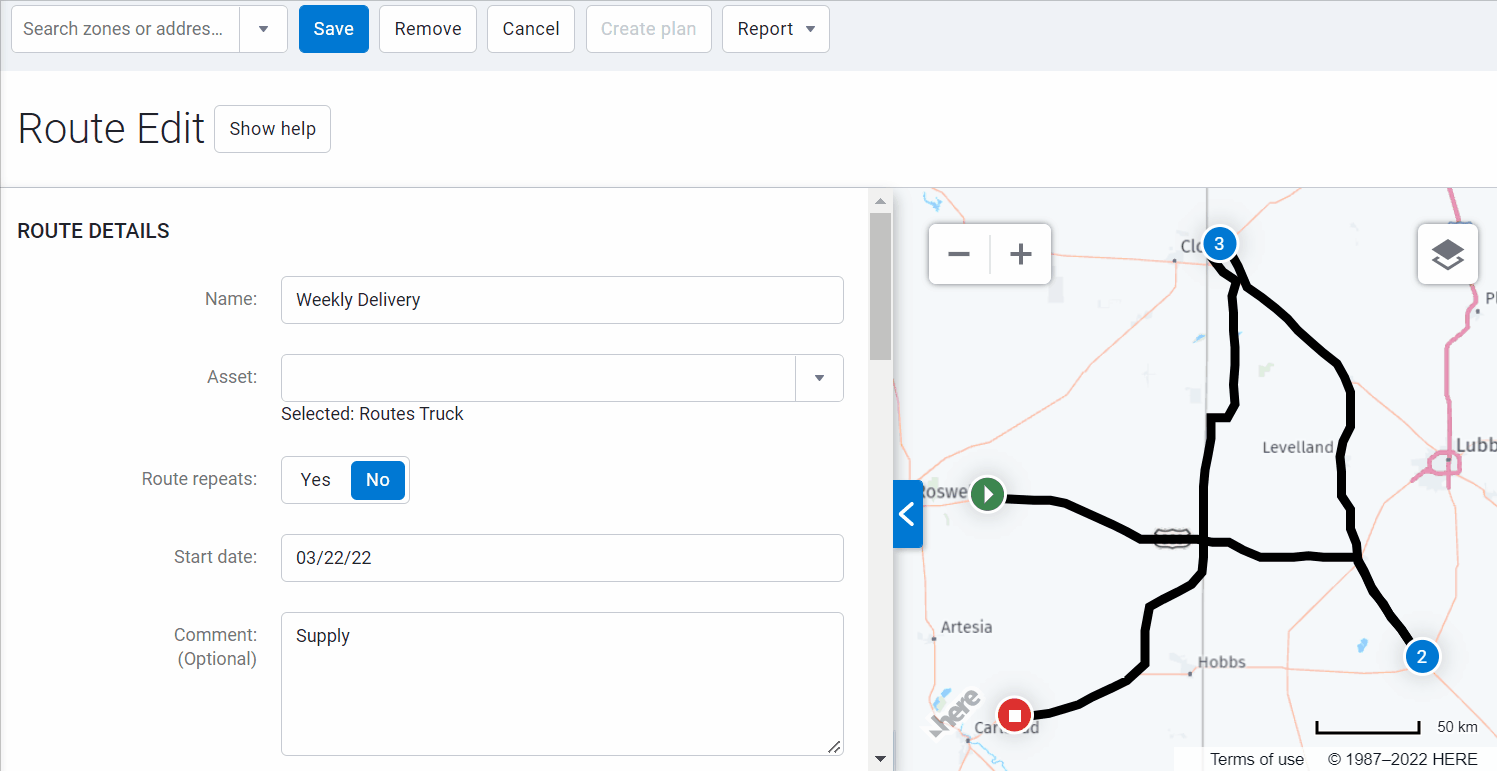1497x771 pixels.
Task: Zoom out on the map
Action: click(958, 253)
